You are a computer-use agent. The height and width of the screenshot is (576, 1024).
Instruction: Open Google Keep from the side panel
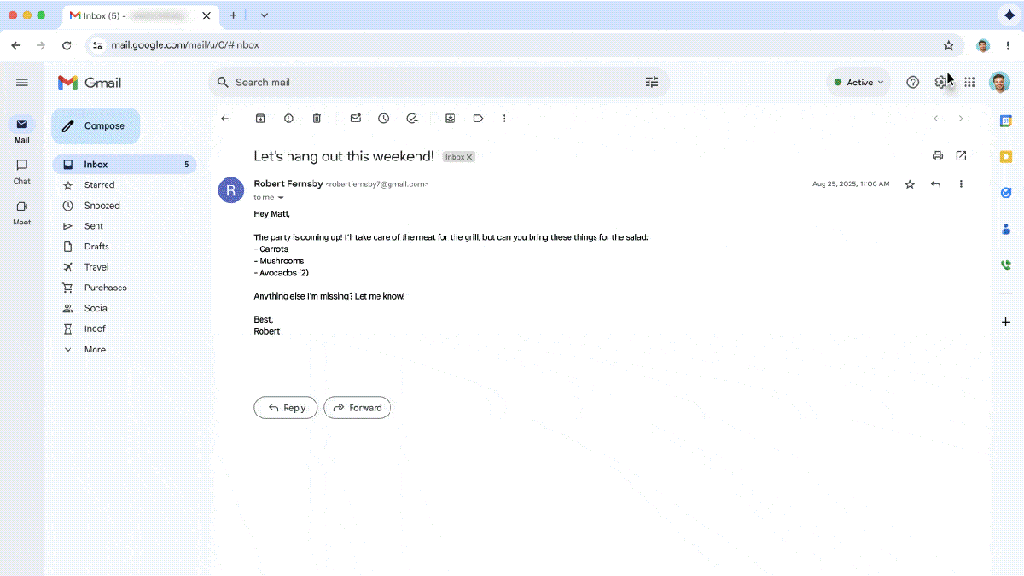click(1006, 157)
